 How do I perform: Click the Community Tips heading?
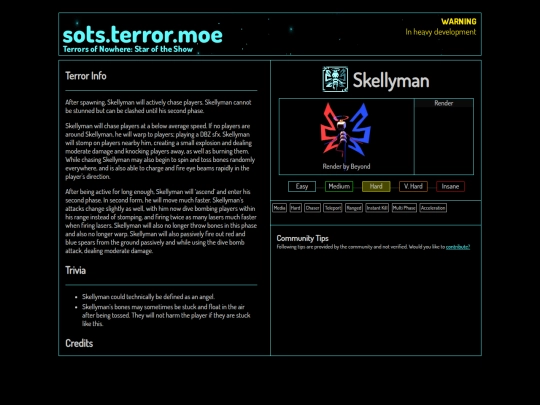point(302,238)
